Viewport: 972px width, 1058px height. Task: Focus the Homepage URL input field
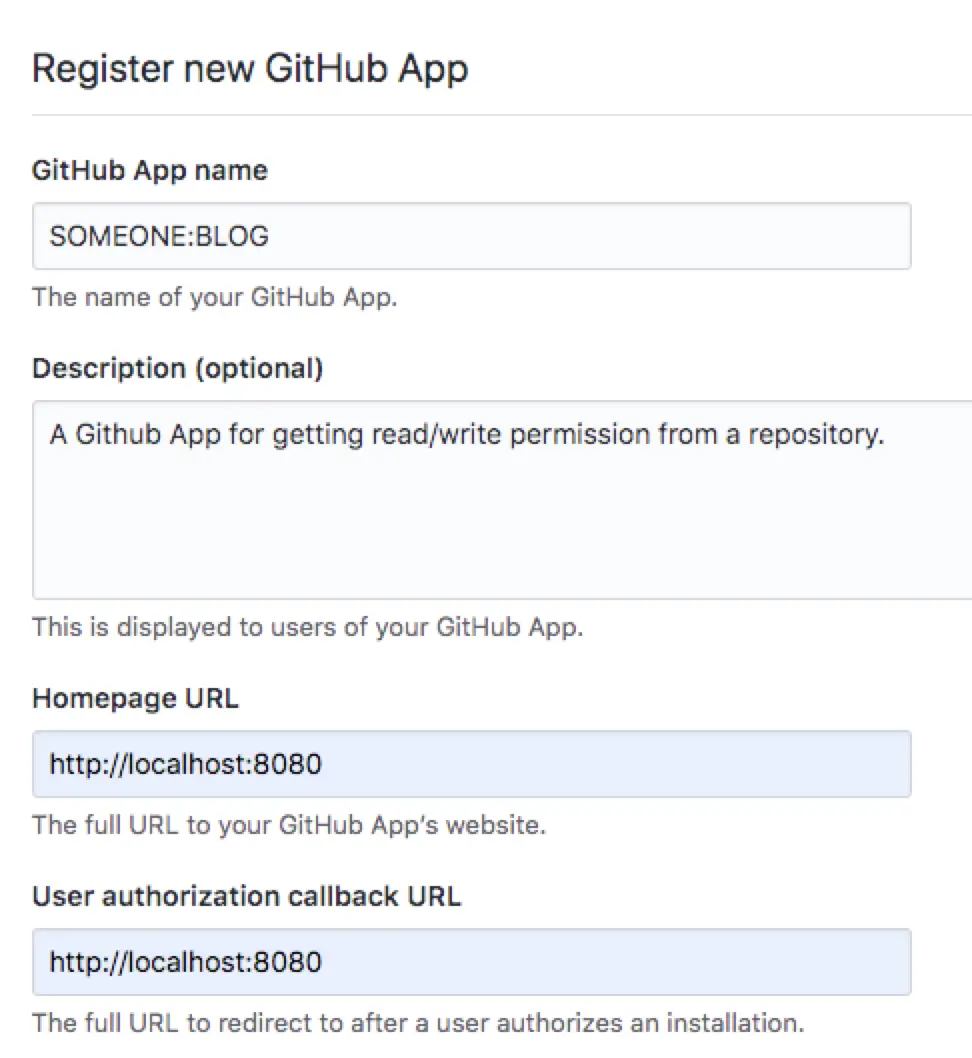click(x=600, y=764)
